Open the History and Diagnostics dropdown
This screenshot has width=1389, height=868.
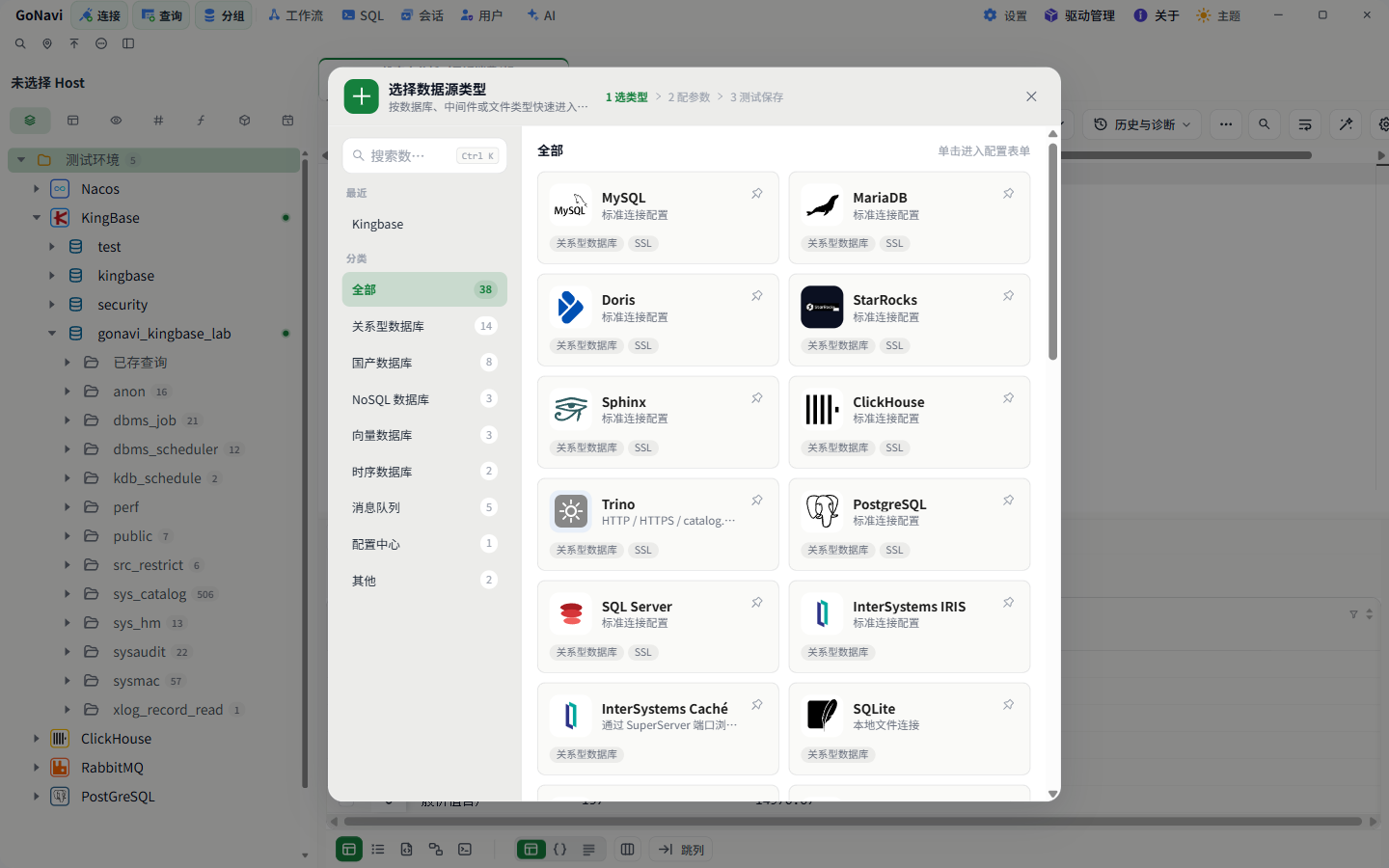pyautogui.click(x=1143, y=124)
